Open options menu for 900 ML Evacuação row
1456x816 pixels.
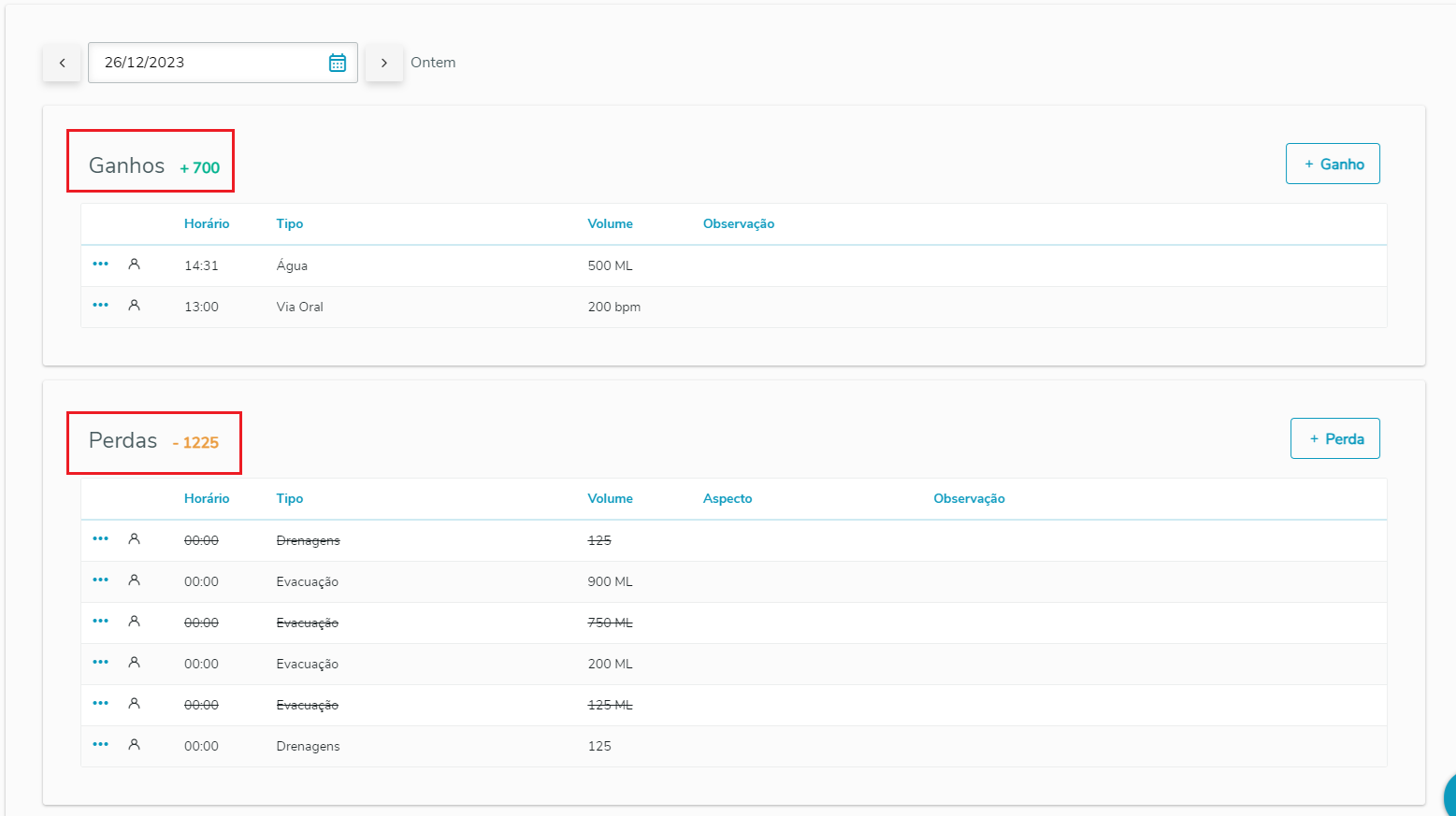pyautogui.click(x=101, y=580)
